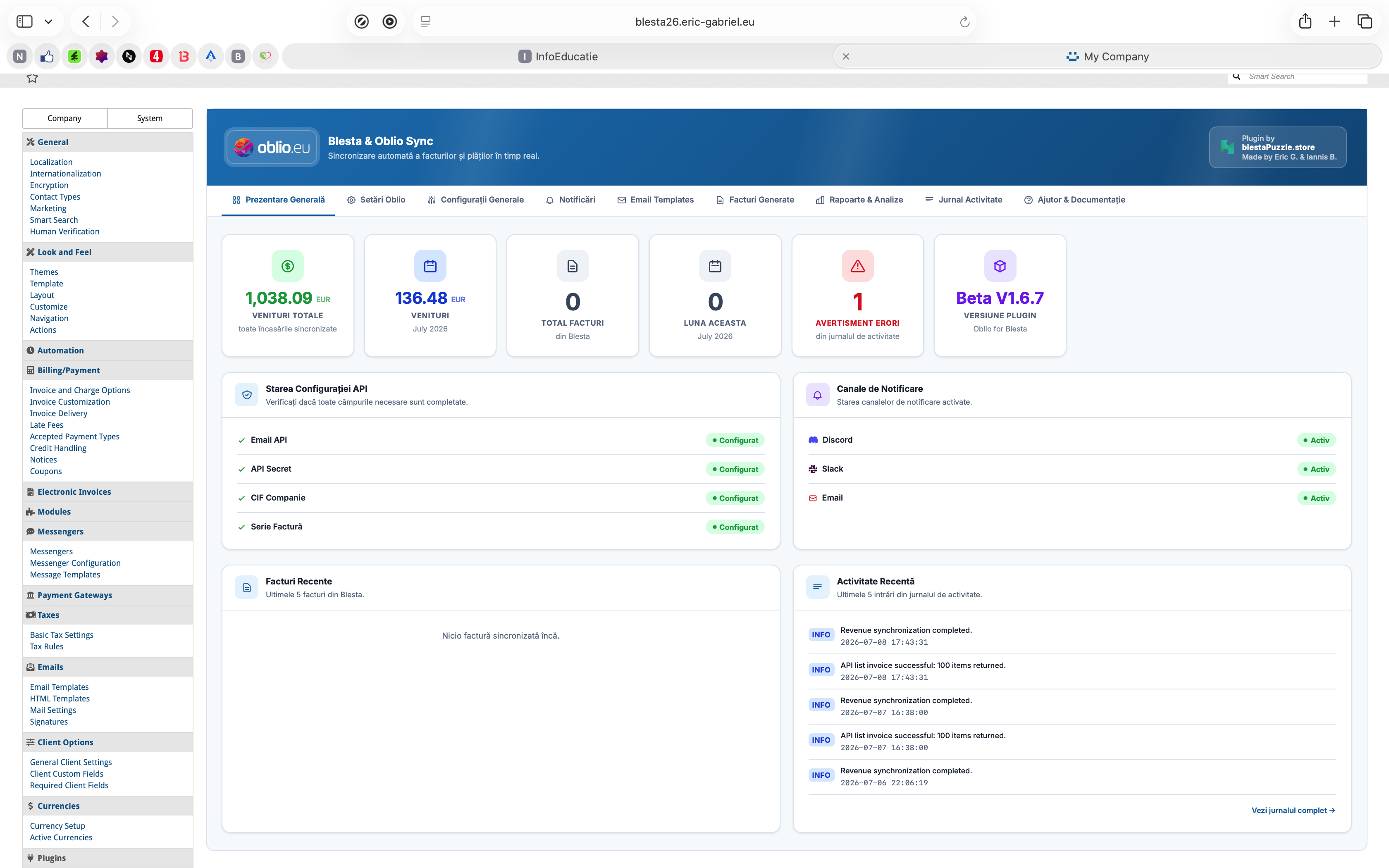Click the bell icon beside Canale de Notificare
Image resolution: width=1389 pixels, height=868 pixels.
tap(817, 394)
